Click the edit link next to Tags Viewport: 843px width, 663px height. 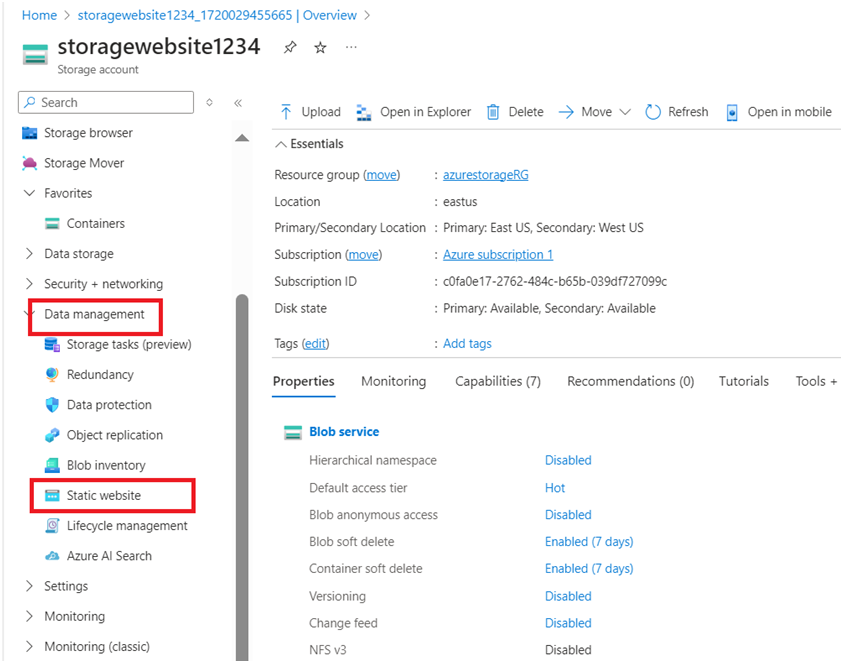(x=316, y=344)
